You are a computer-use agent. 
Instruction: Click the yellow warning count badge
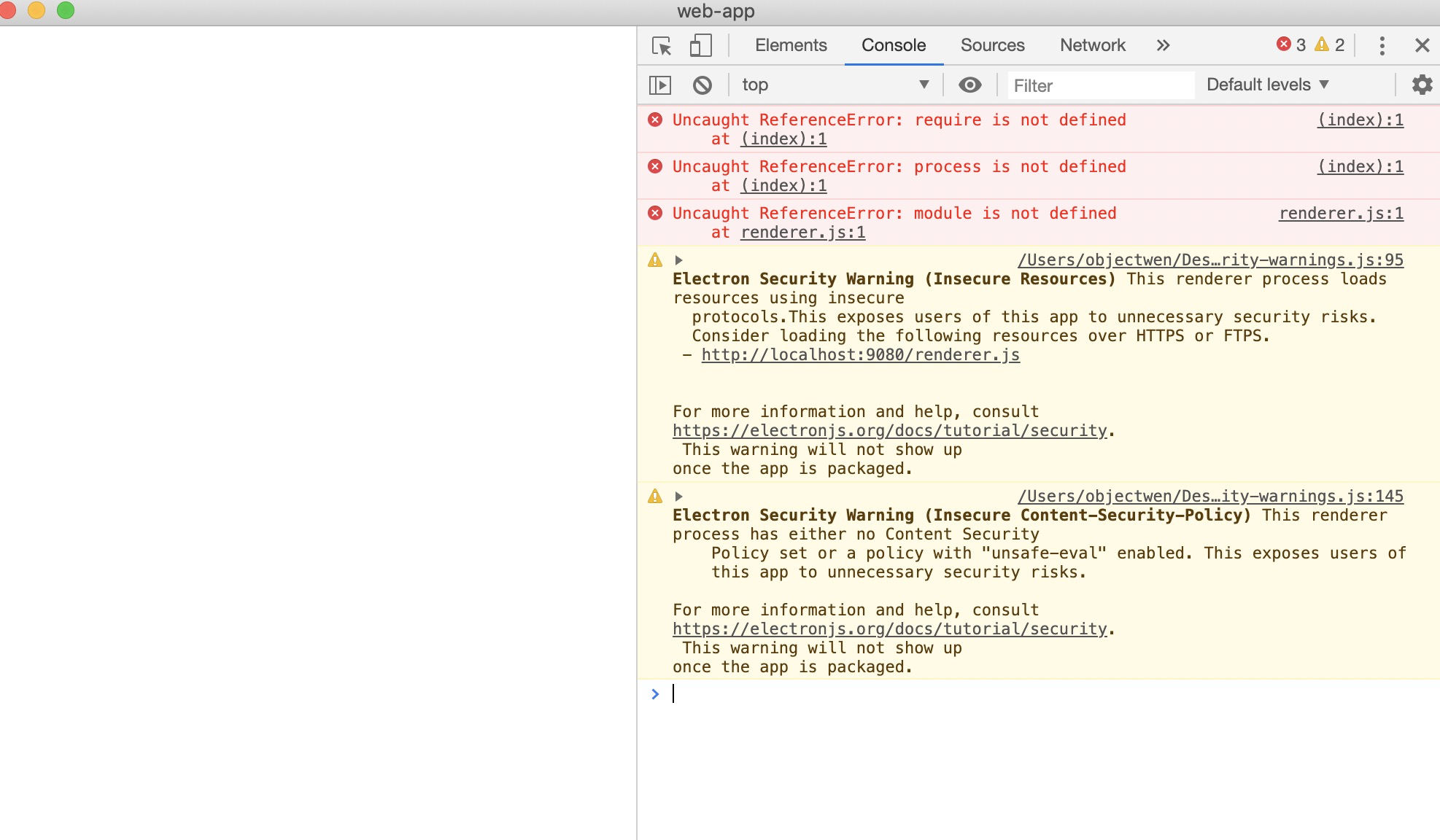(1330, 45)
